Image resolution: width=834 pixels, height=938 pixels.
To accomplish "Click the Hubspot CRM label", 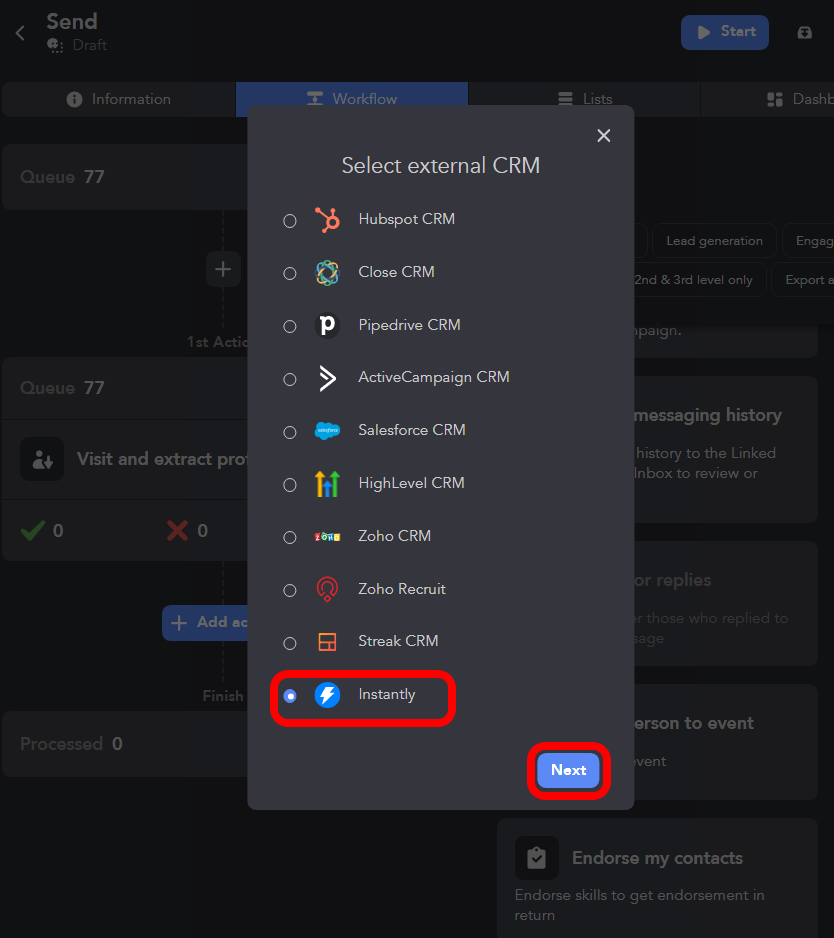I will coord(407,220).
